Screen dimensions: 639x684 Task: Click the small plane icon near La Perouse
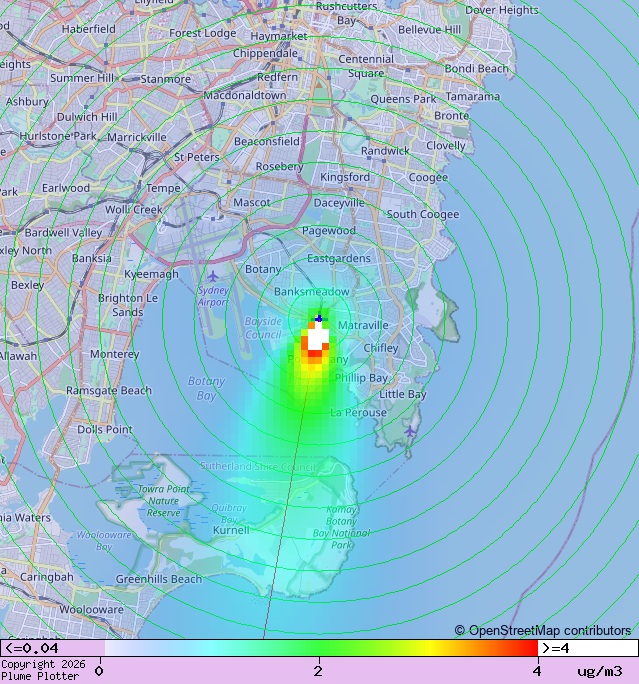(x=412, y=431)
